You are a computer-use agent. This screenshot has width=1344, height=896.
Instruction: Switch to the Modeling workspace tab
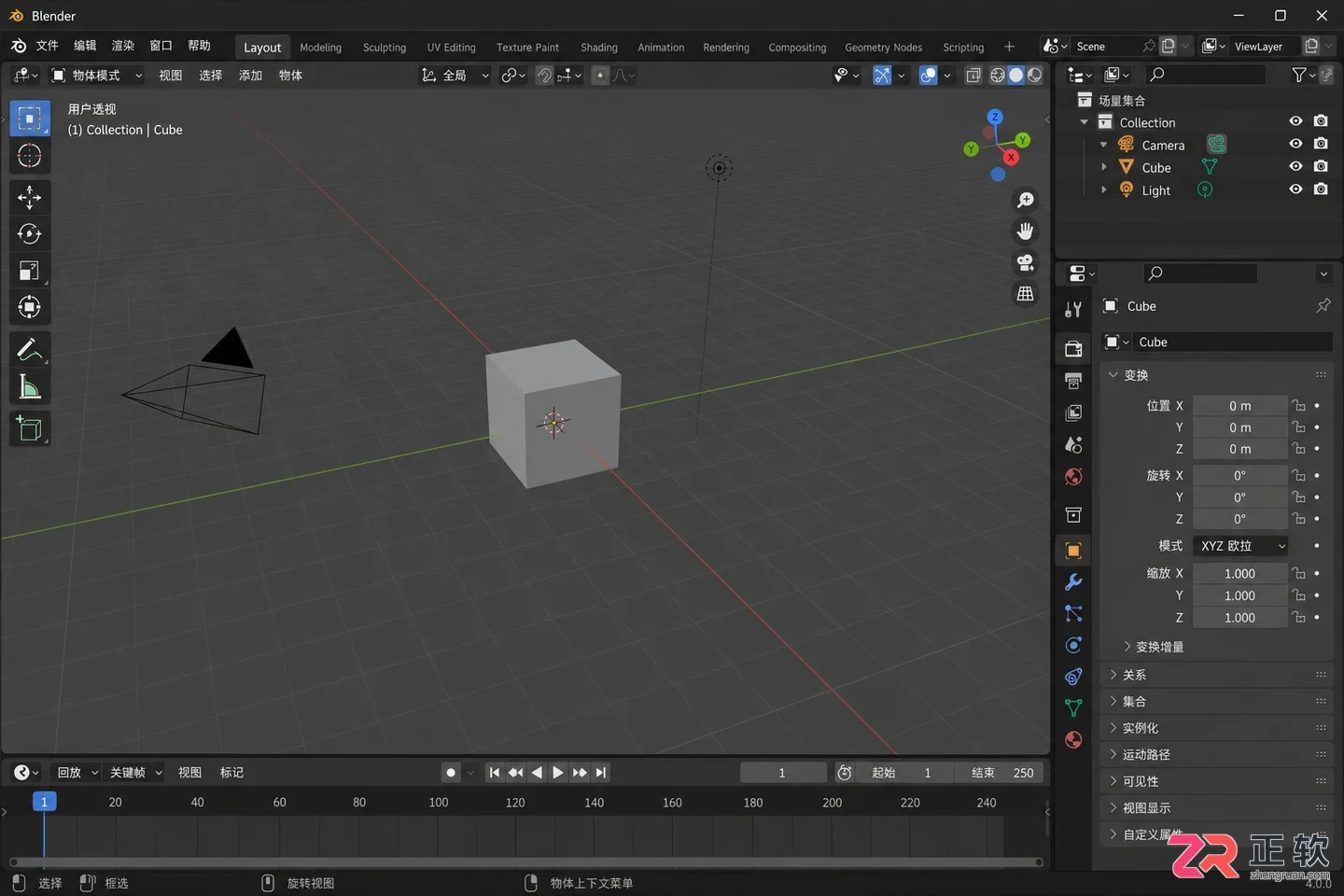pyautogui.click(x=321, y=48)
